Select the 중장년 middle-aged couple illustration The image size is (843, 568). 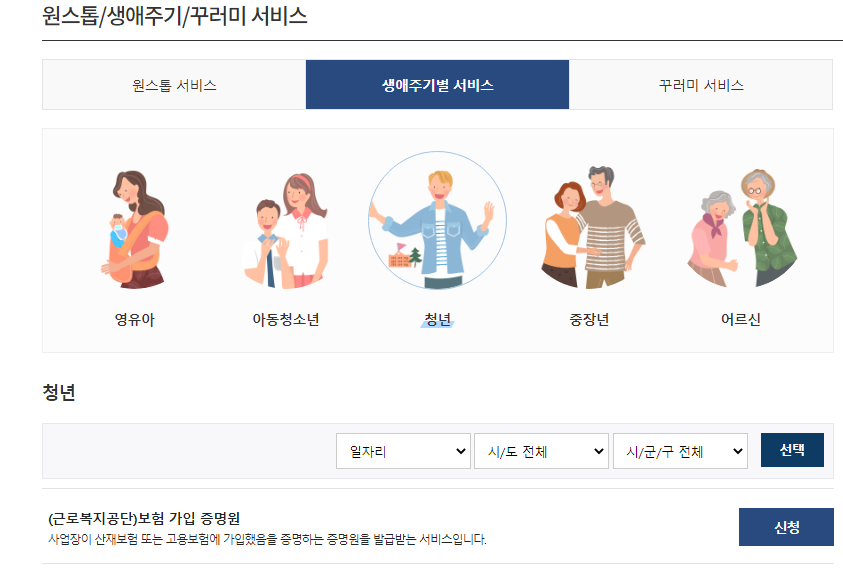tap(592, 227)
